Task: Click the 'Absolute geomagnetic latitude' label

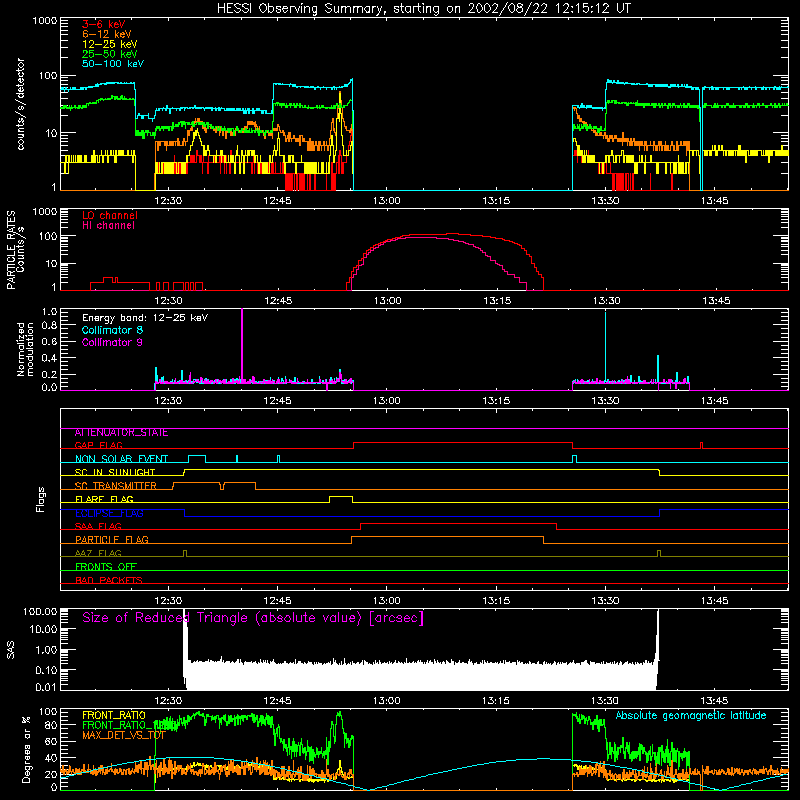Action: pyautogui.click(x=691, y=716)
